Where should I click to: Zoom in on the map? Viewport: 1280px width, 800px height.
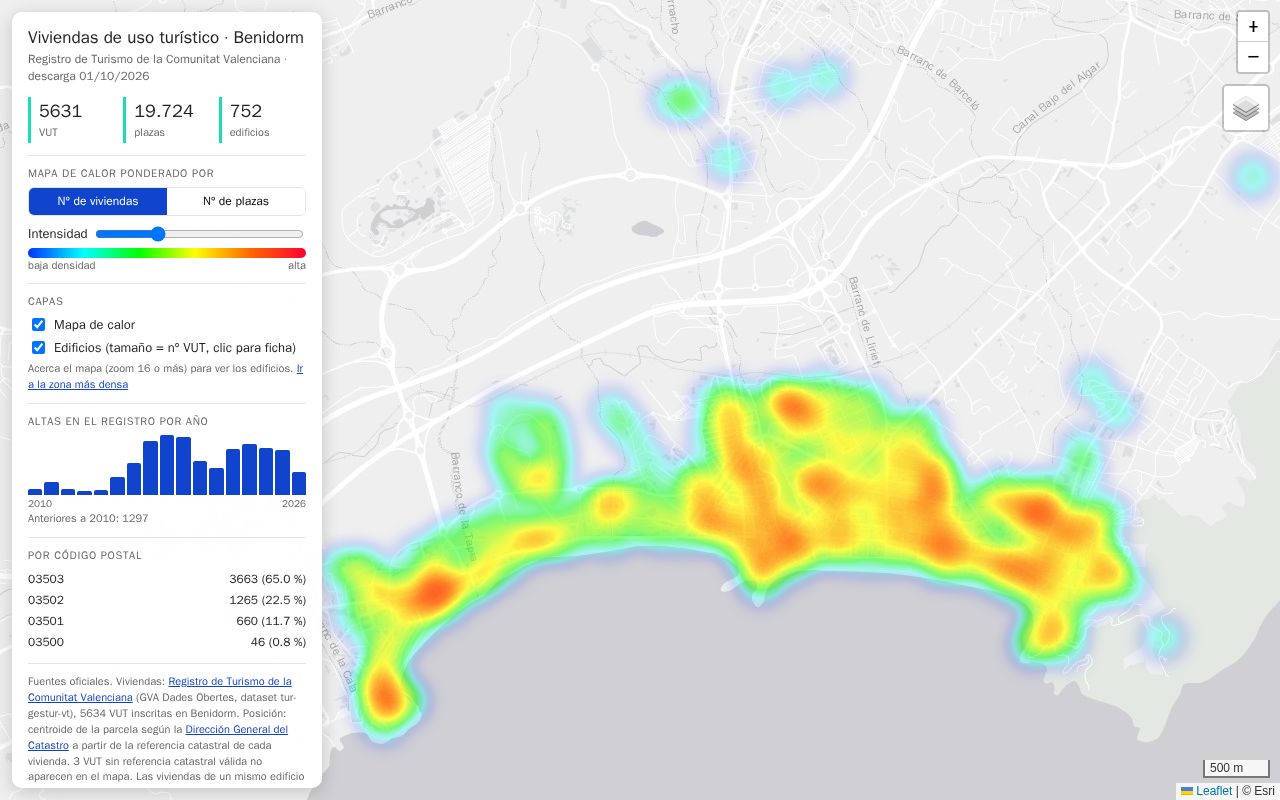(1253, 27)
